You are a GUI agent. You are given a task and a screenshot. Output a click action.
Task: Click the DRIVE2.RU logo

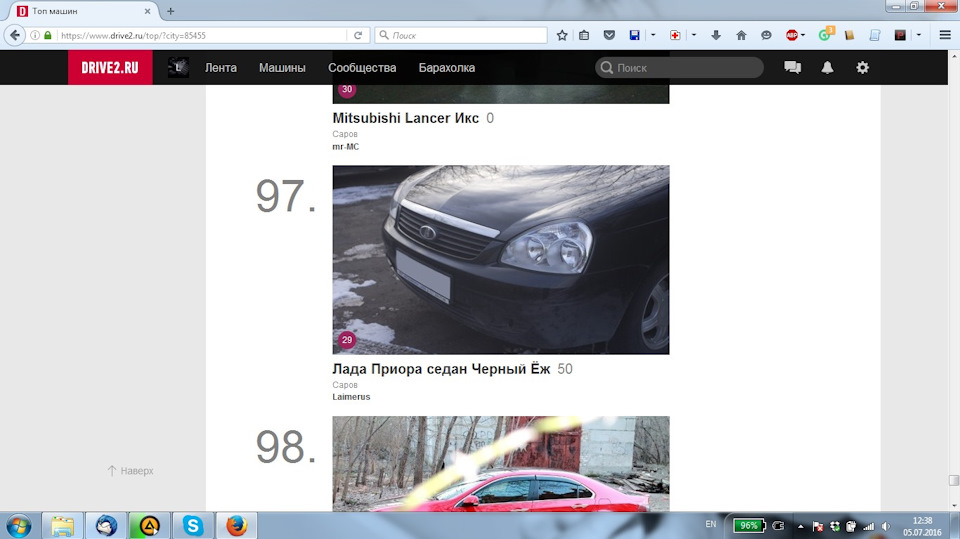click(110, 67)
